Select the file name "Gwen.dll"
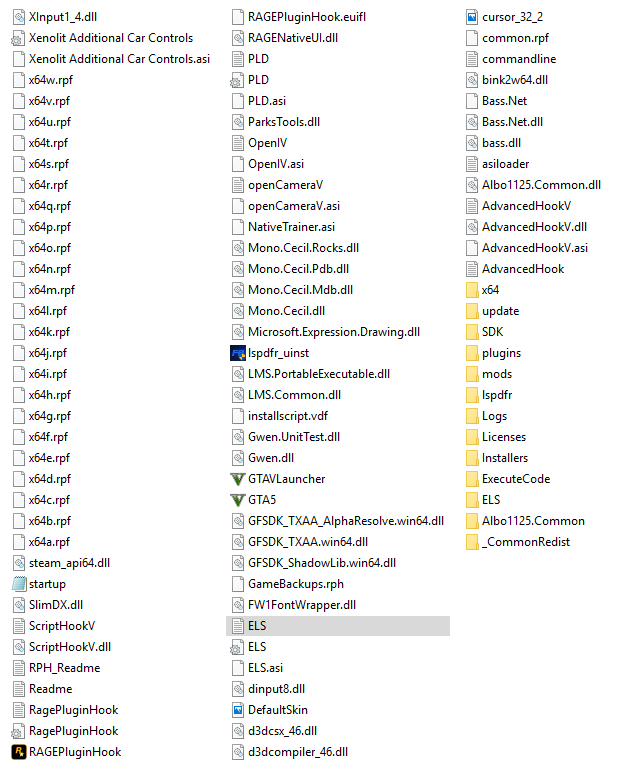The image size is (644, 769). pyautogui.click(x=271, y=458)
